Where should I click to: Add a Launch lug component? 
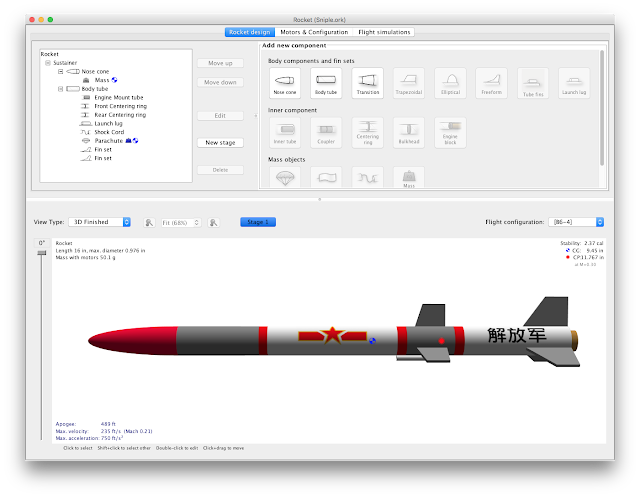pos(574,83)
